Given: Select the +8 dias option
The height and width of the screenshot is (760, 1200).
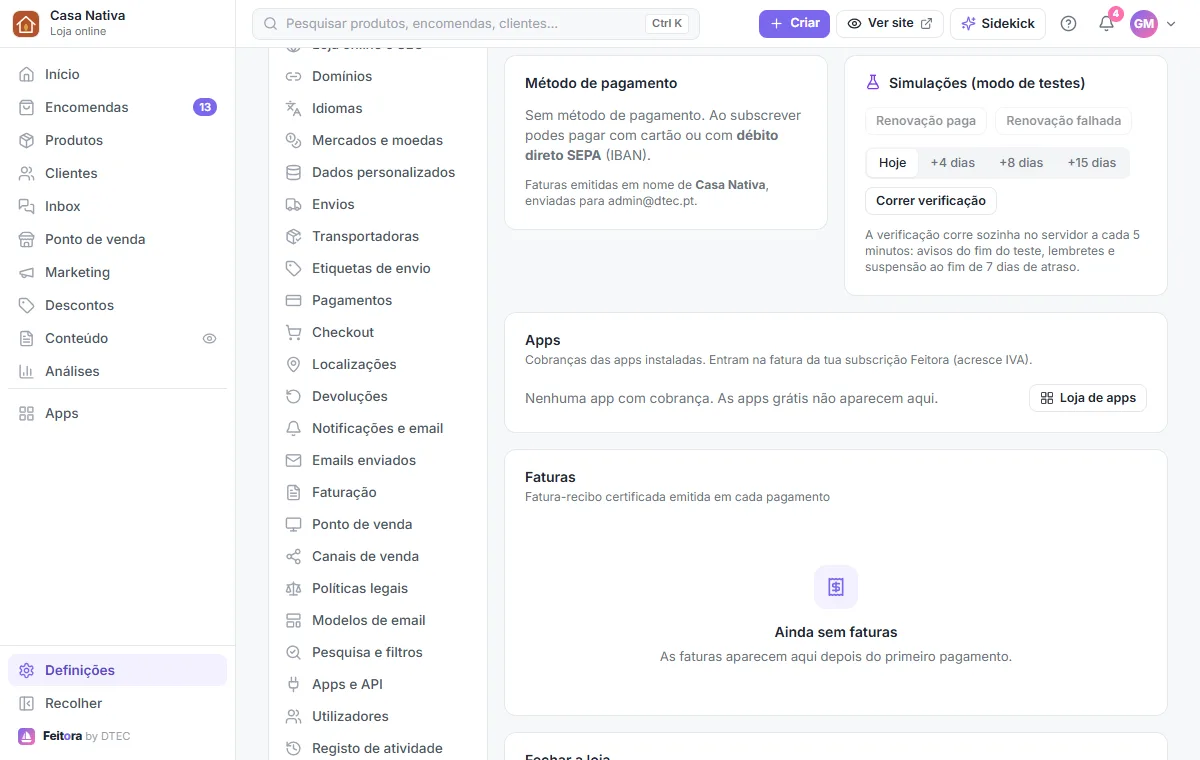Looking at the screenshot, I should coord(1021,162).
